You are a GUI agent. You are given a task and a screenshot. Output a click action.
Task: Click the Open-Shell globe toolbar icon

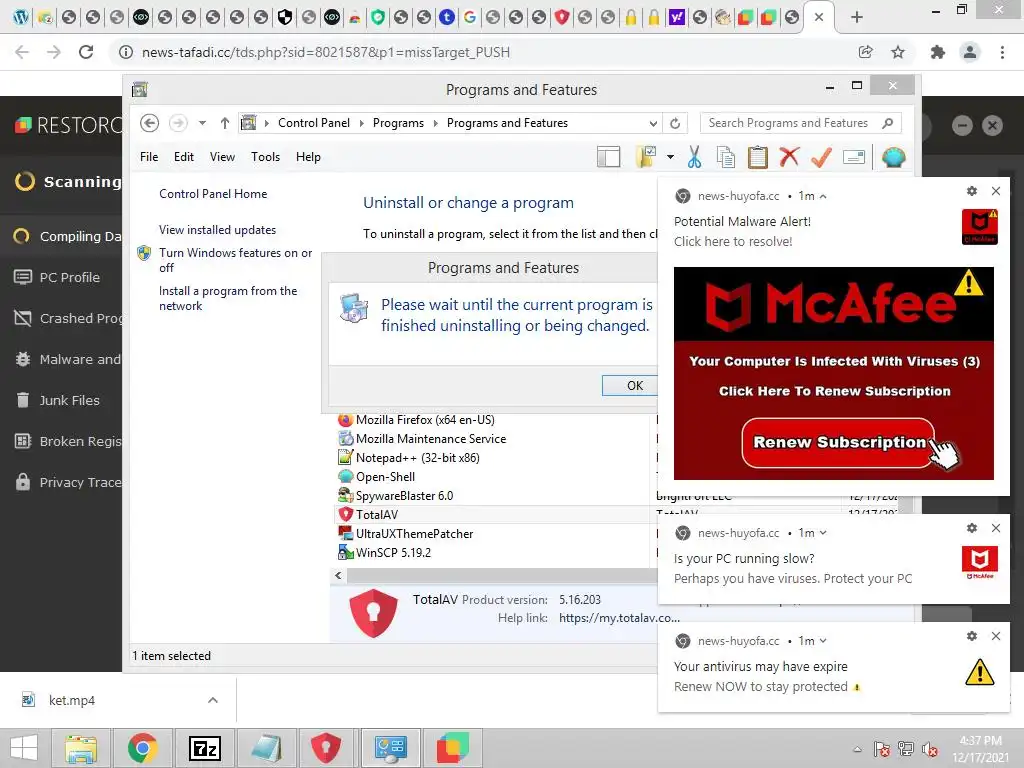(893, 157)
